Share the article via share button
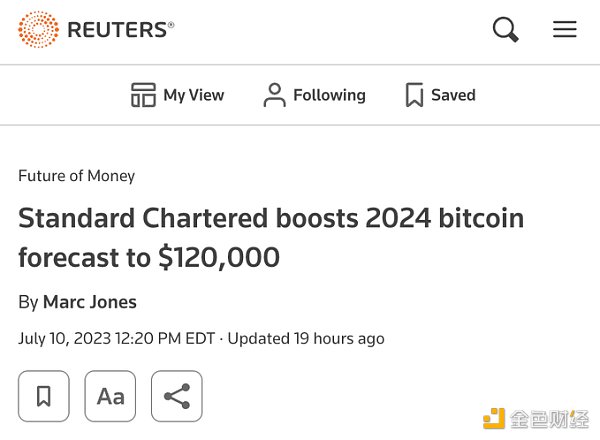Image resolution: width=600 pixels, height=440 pixels. coord(177,396)
